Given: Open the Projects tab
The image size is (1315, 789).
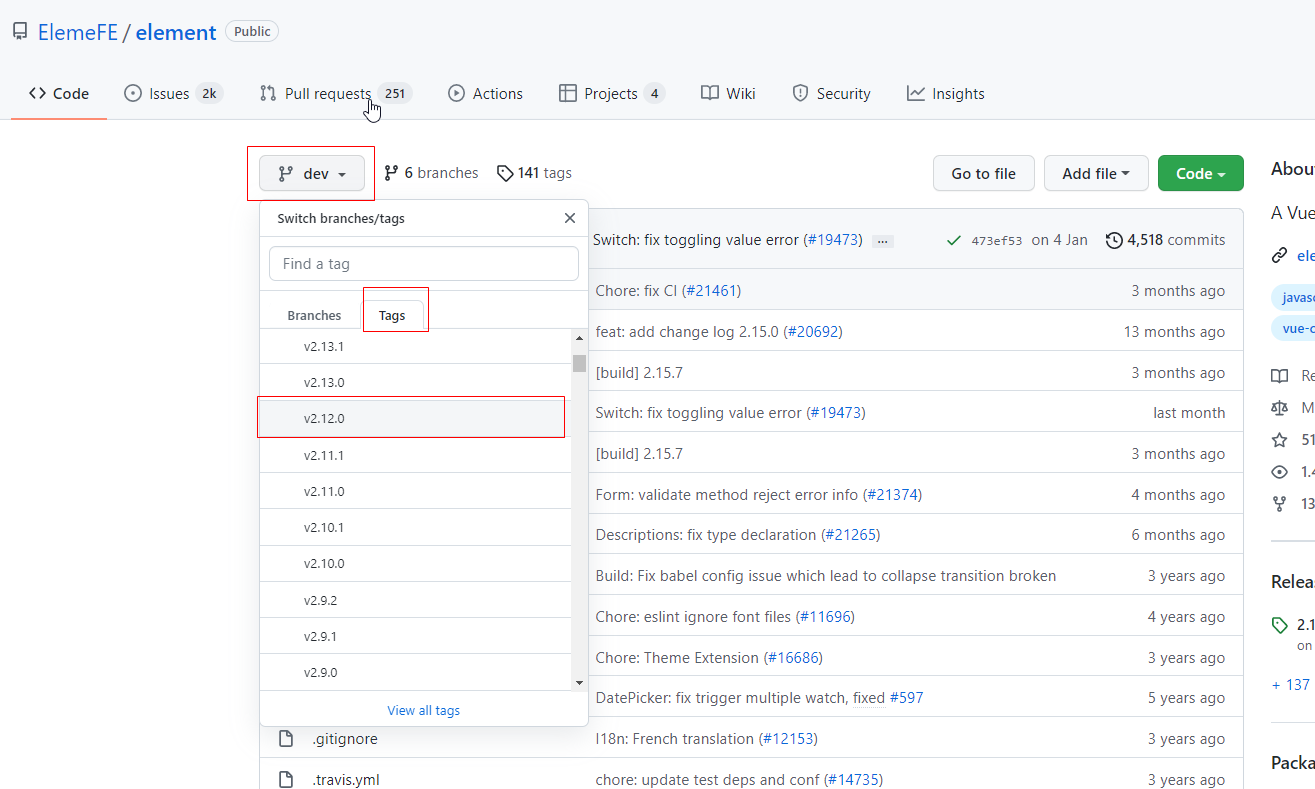Looking at the screenshot, I should tap(612, 93).
